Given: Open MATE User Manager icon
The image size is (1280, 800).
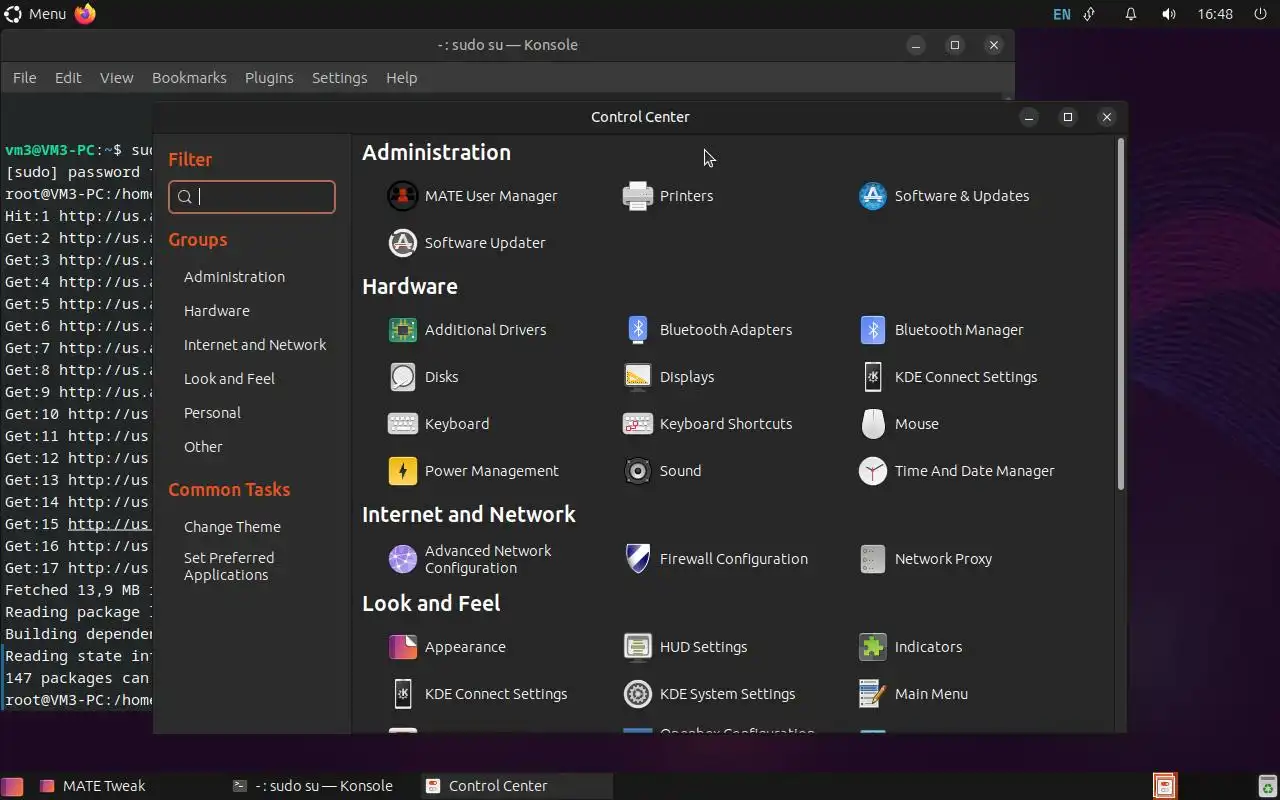Looking at the screenshot, I should click(402, 196).
